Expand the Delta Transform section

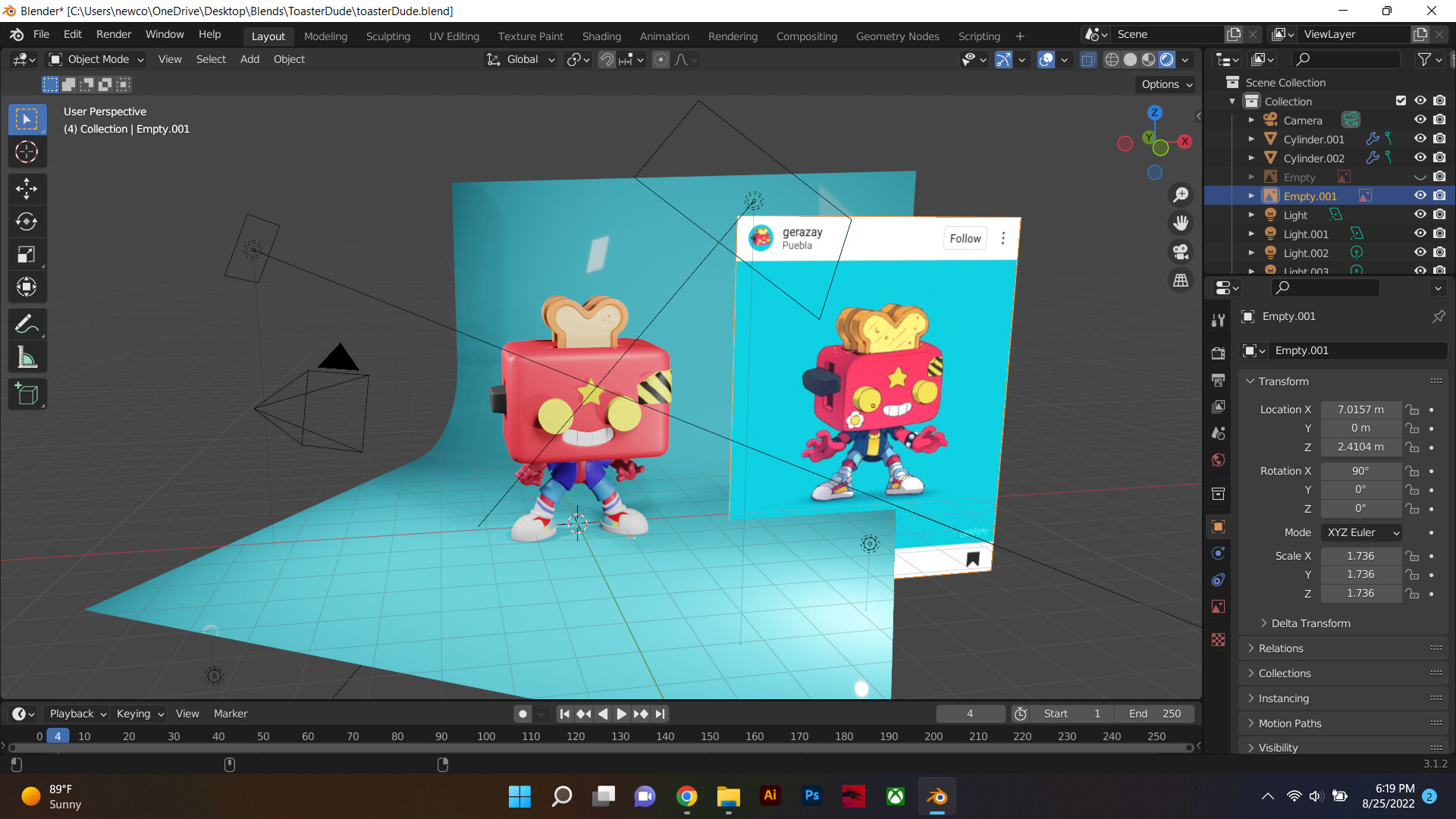(x=1310, y=623)
